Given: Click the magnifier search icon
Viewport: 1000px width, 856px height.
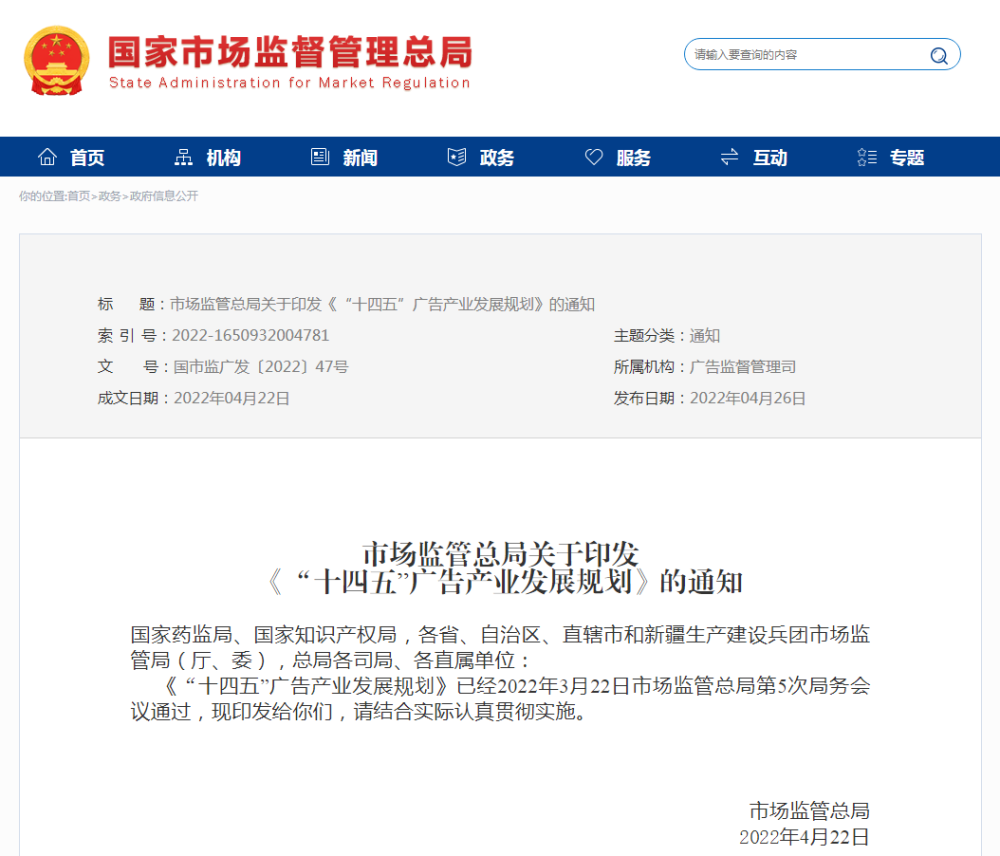Looking at the screenshot, I should point(939,55).
